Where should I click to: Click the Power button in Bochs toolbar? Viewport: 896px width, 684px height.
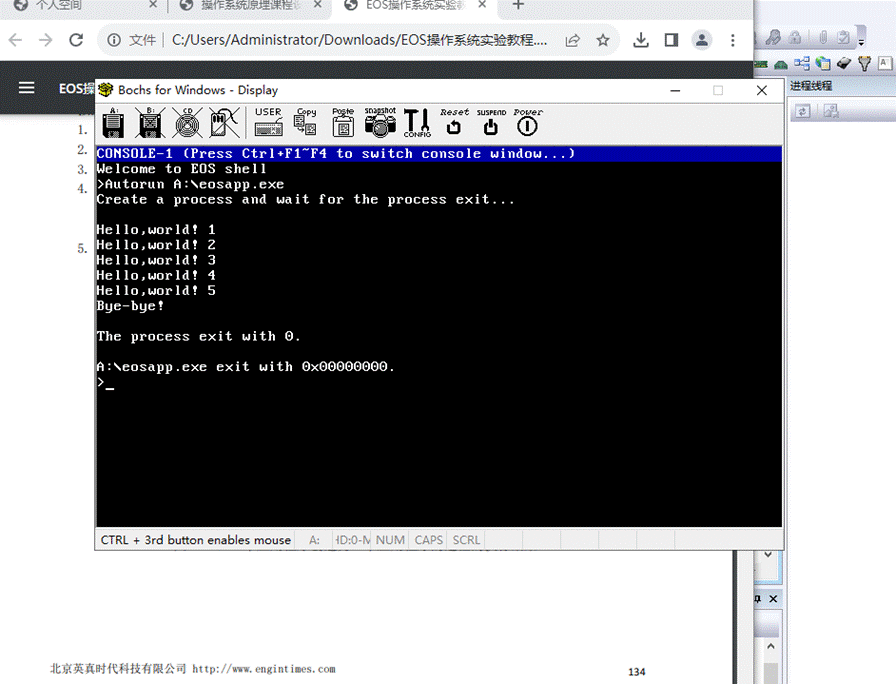tap(527, 122)
